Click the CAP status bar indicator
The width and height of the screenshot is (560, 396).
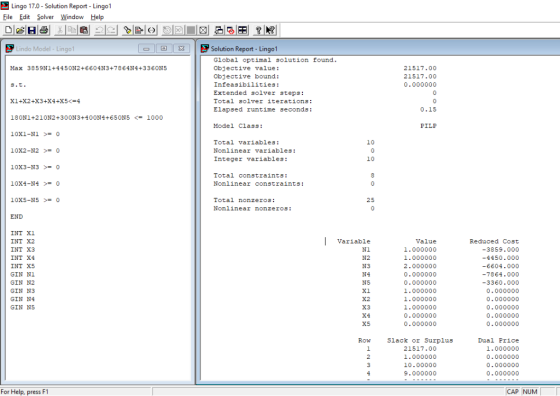click(512, 392)
